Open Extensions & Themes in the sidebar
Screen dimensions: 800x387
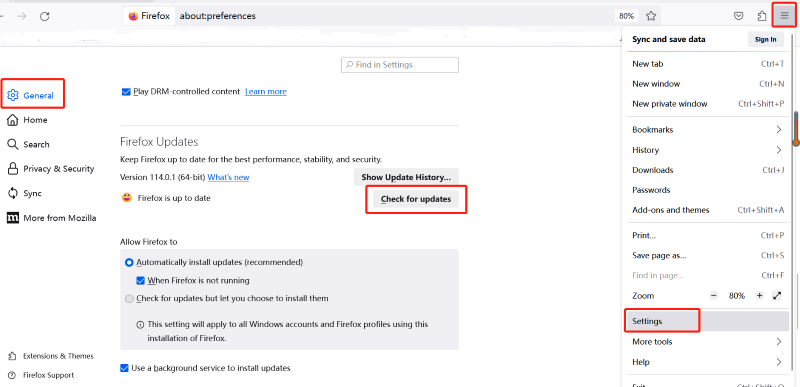(51, 356)
